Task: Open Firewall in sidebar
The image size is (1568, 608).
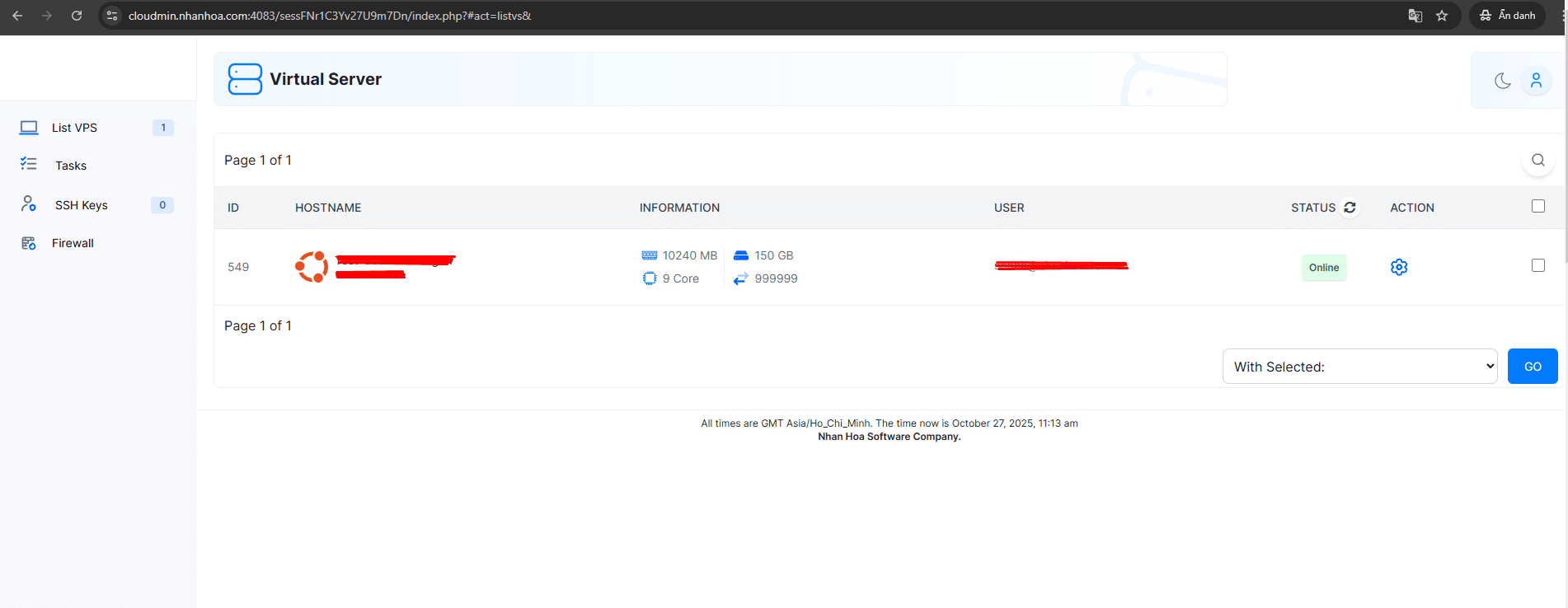Action: click(73, 243)
